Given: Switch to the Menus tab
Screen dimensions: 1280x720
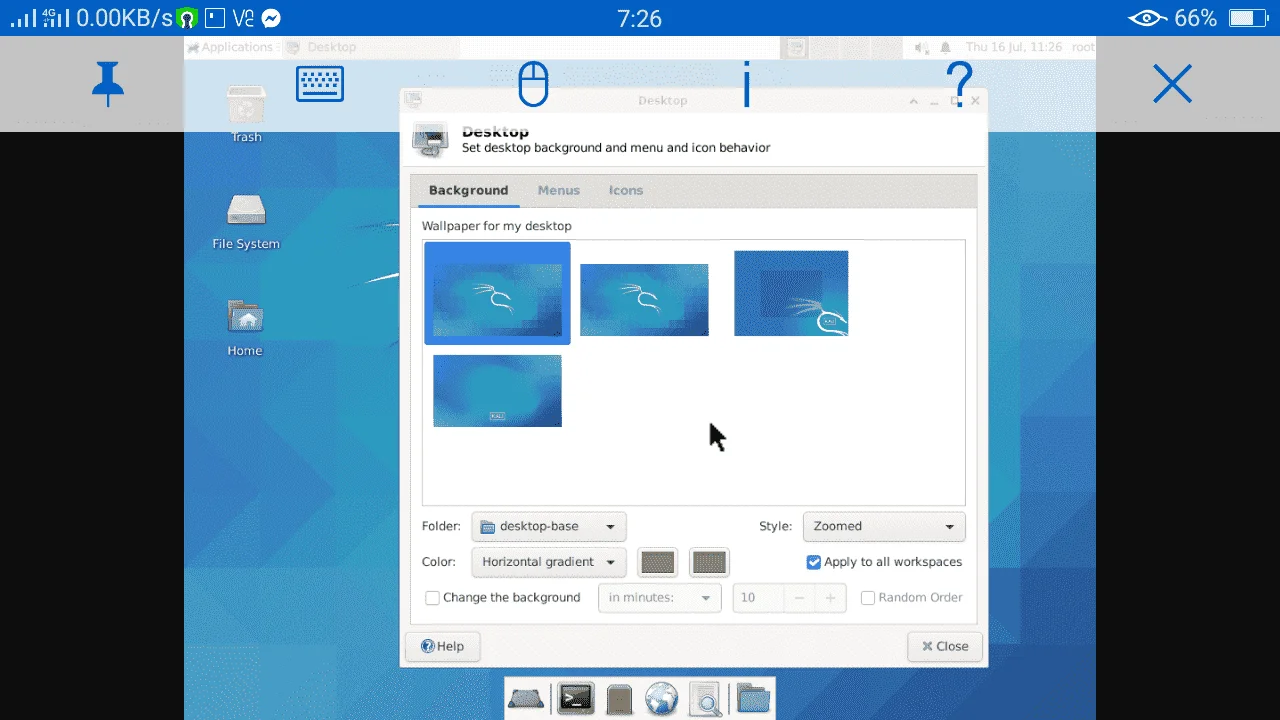Looking at the screenshot, I should click(558, 190).
